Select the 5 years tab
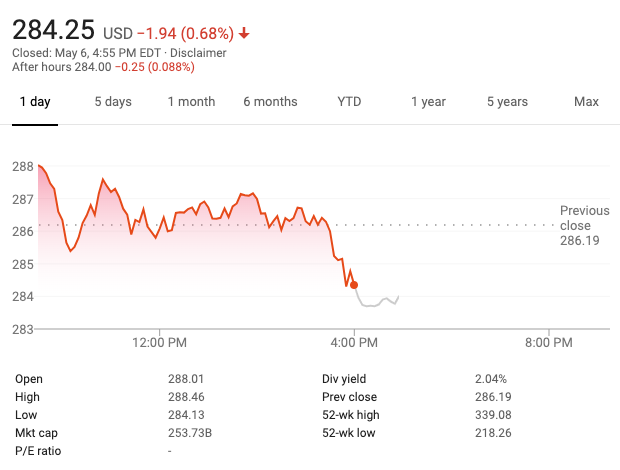 pyautogui.click(x=507, y=102)
